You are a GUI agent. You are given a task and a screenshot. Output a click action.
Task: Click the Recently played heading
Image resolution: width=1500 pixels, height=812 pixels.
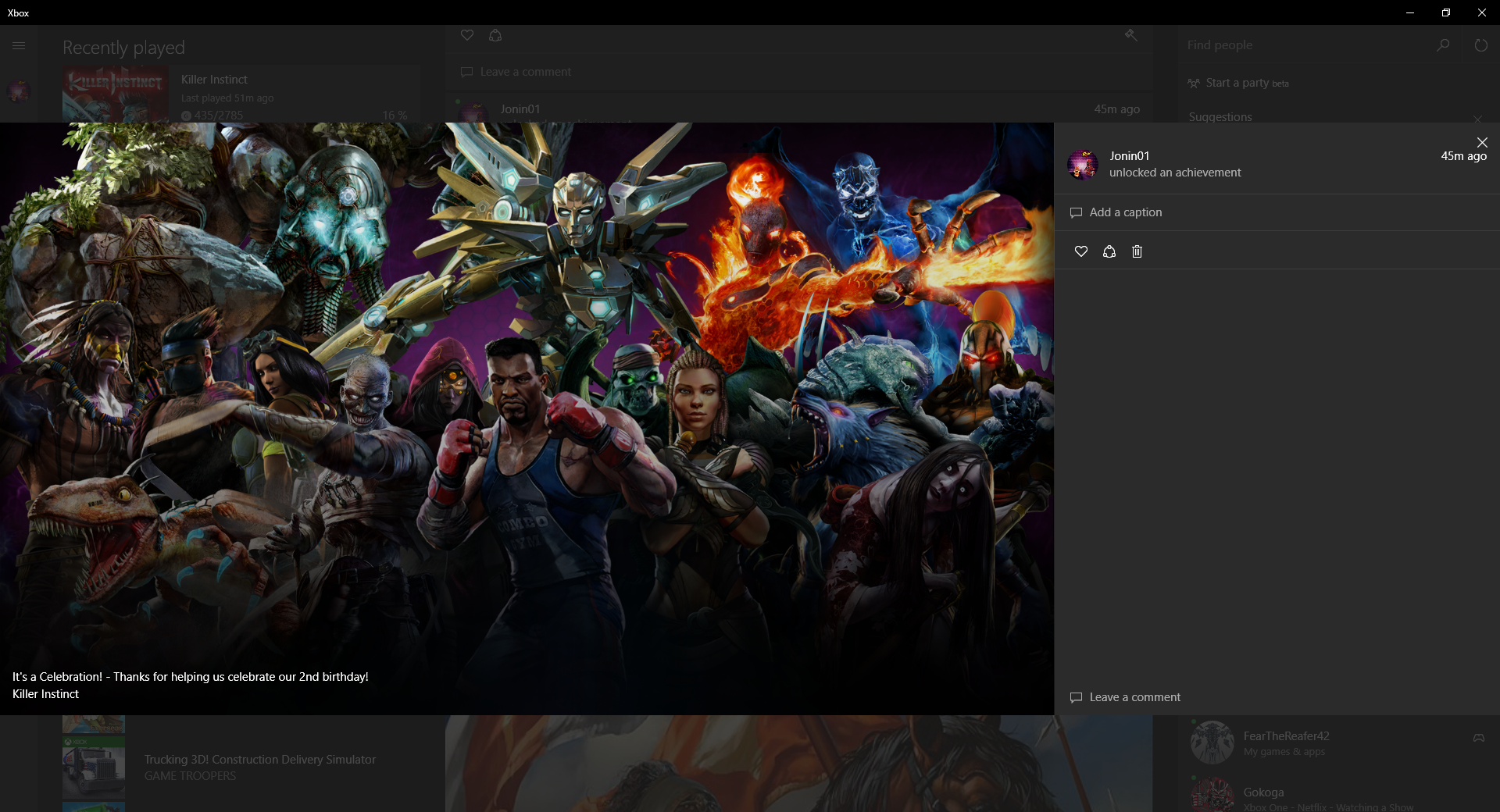[x=123, y=48]
